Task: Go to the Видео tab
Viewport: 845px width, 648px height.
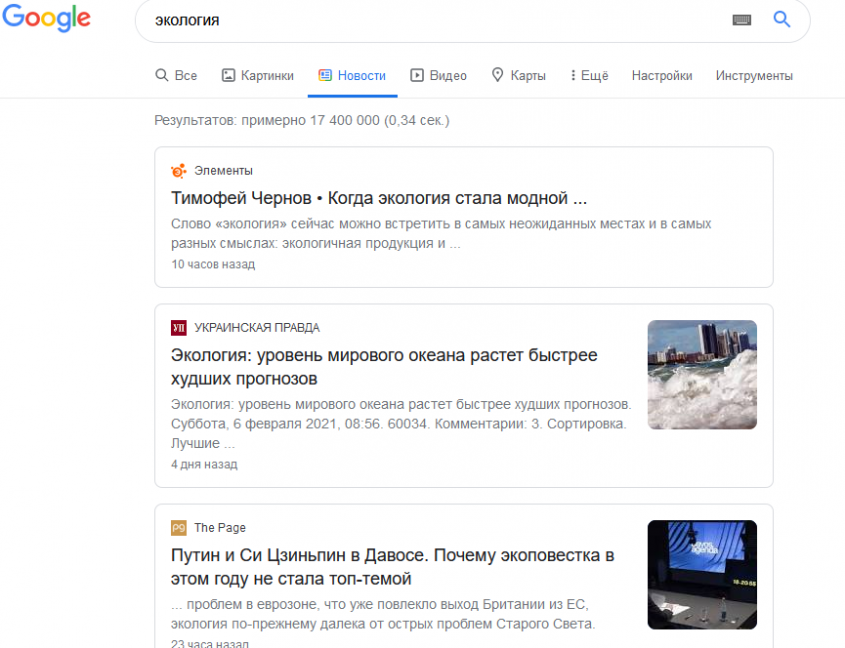Action: (439, 76)
